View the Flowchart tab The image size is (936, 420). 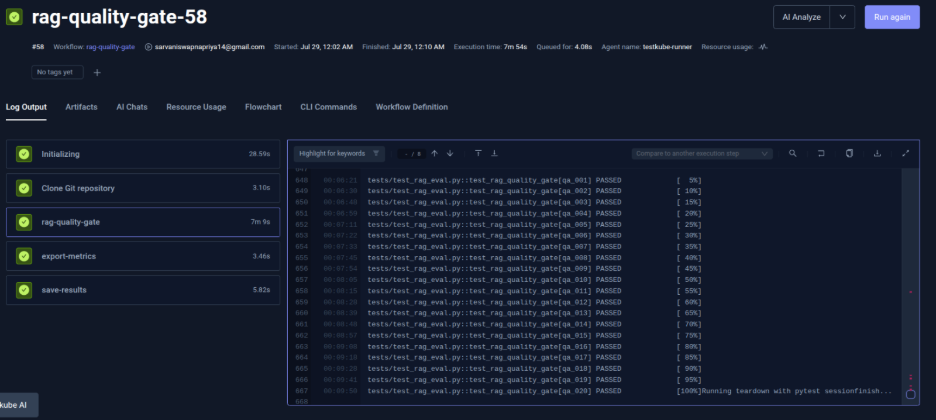click(x=263, y=107)
